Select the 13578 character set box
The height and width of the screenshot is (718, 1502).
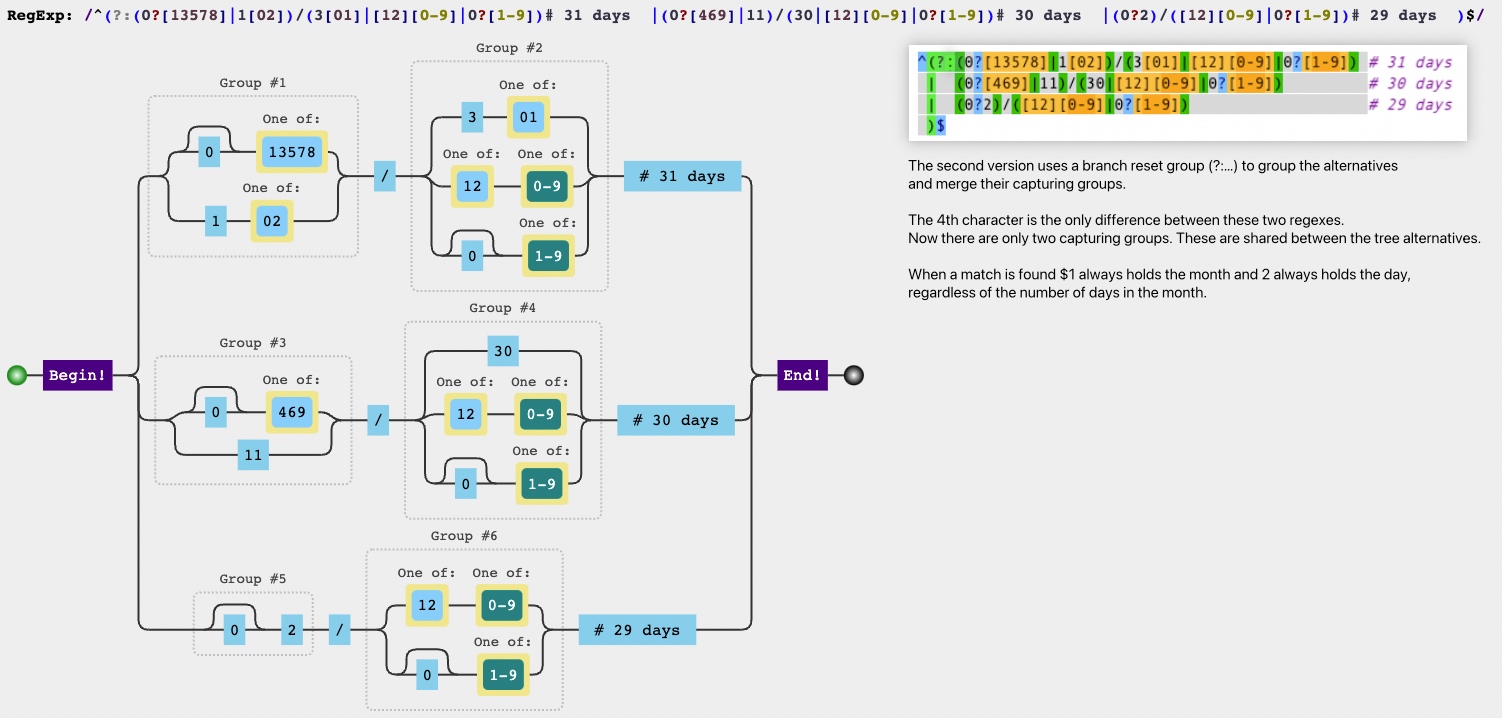tap(292, 152)
